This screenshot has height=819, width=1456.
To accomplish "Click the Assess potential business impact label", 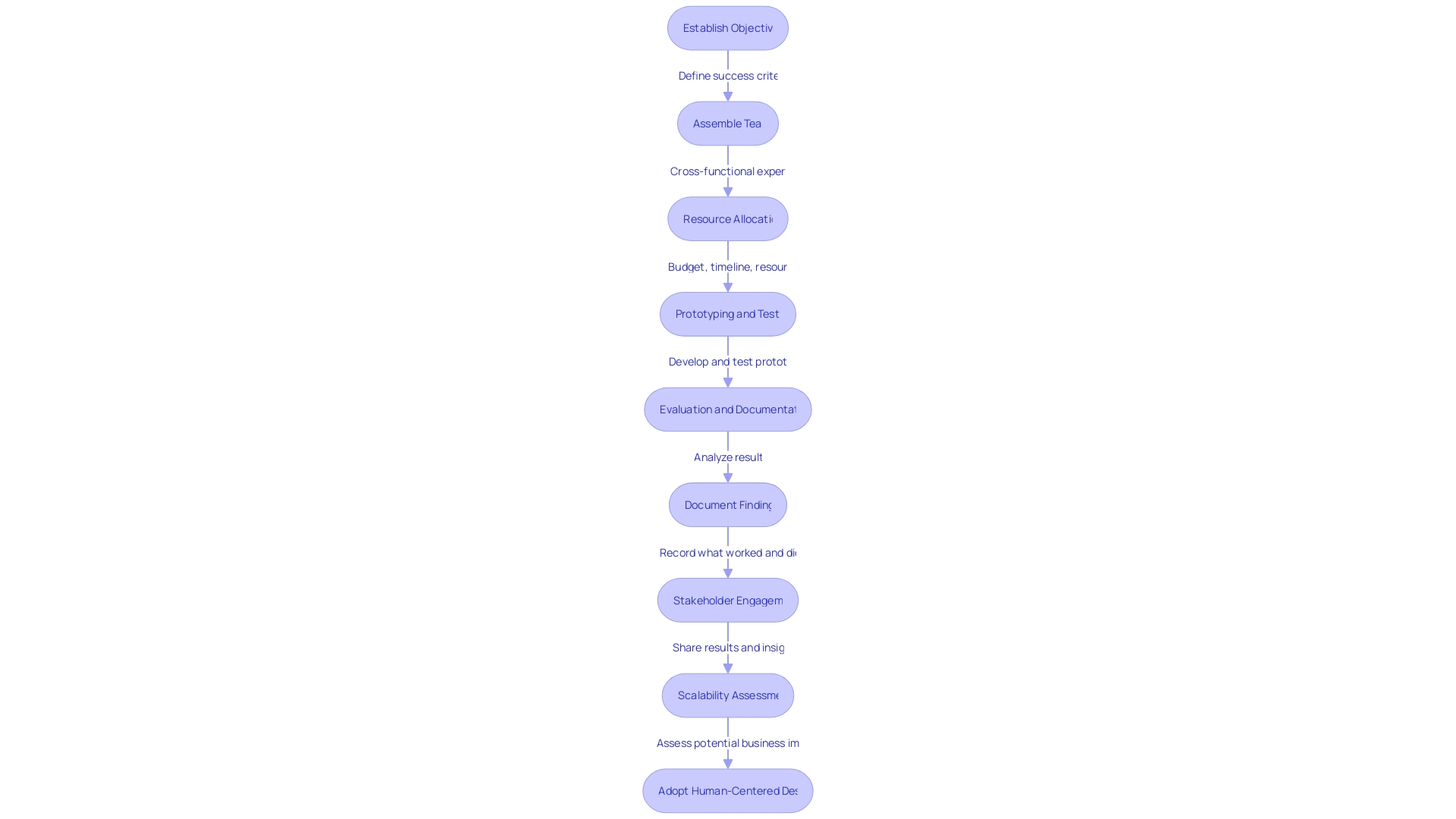I will point(727,742).
